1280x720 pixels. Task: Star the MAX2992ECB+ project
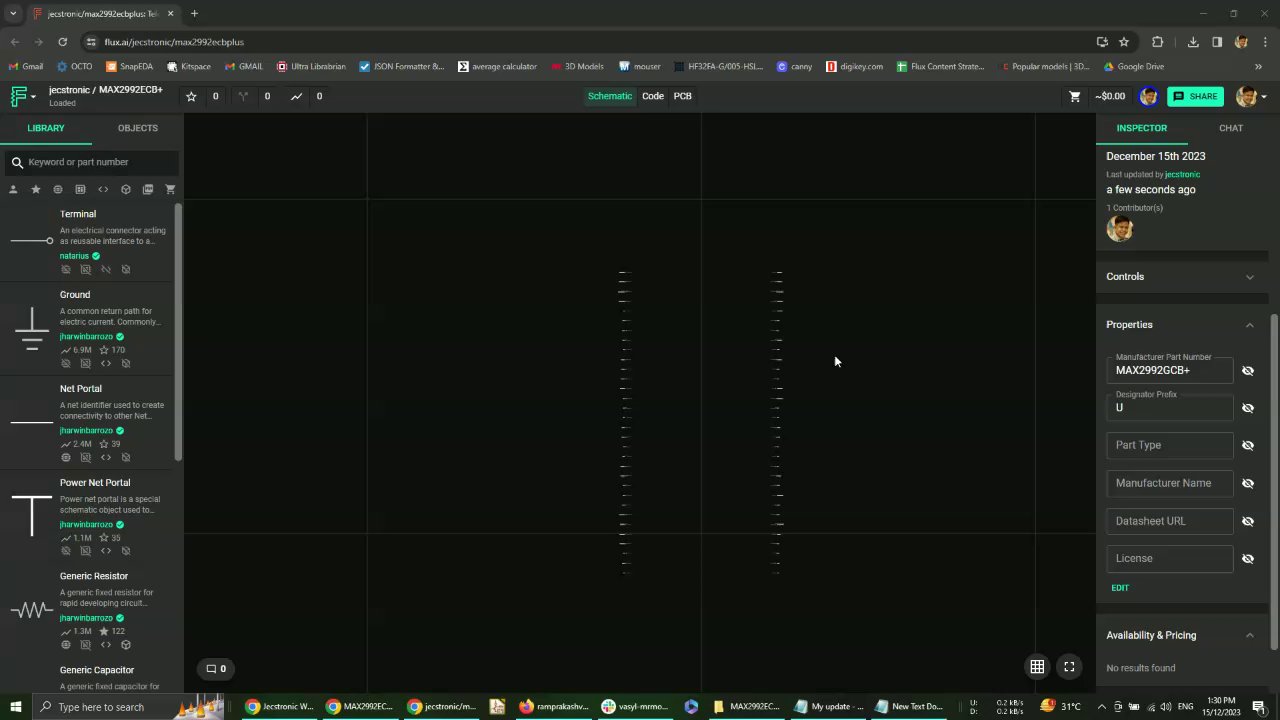[x=191, y=96]
